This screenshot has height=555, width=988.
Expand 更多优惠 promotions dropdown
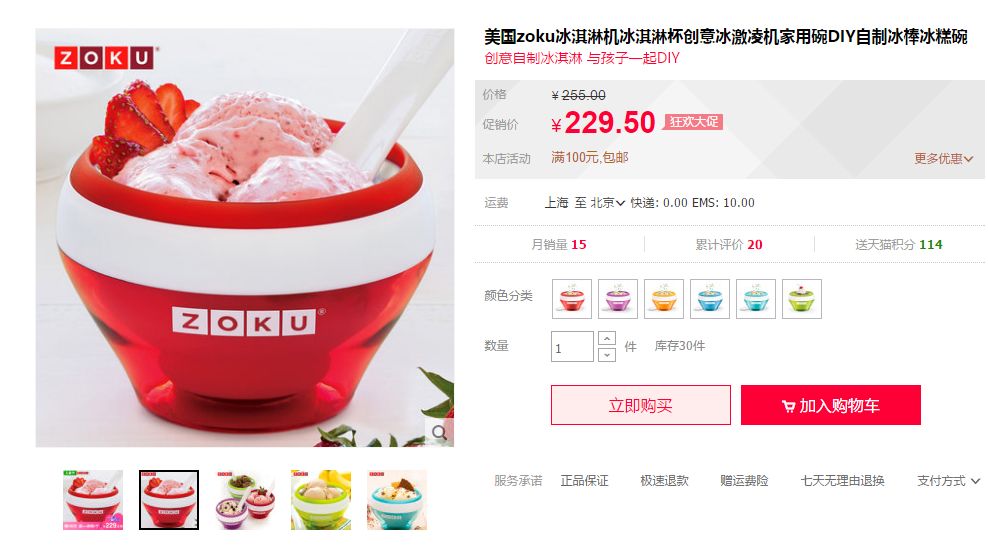pos(943,159)
